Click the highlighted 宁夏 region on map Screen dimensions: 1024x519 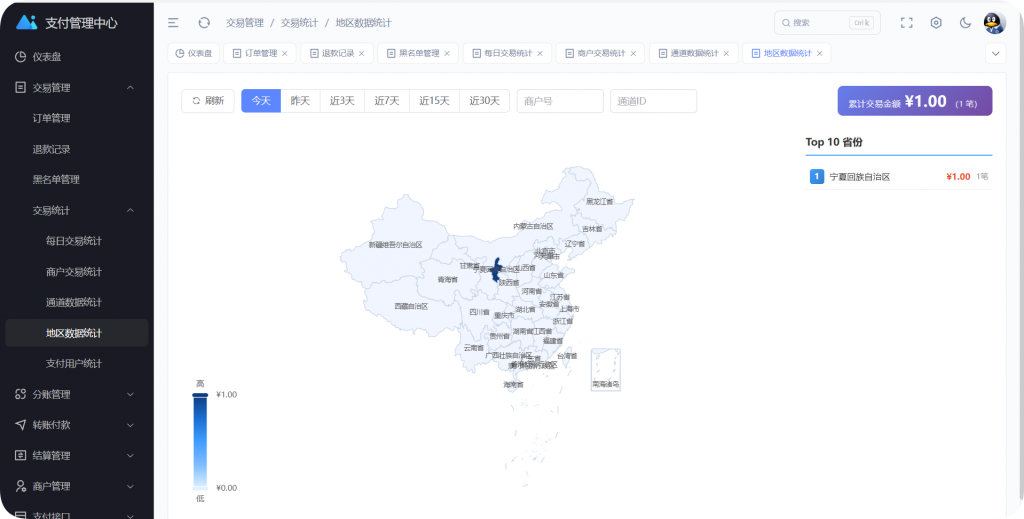(496, 270)
